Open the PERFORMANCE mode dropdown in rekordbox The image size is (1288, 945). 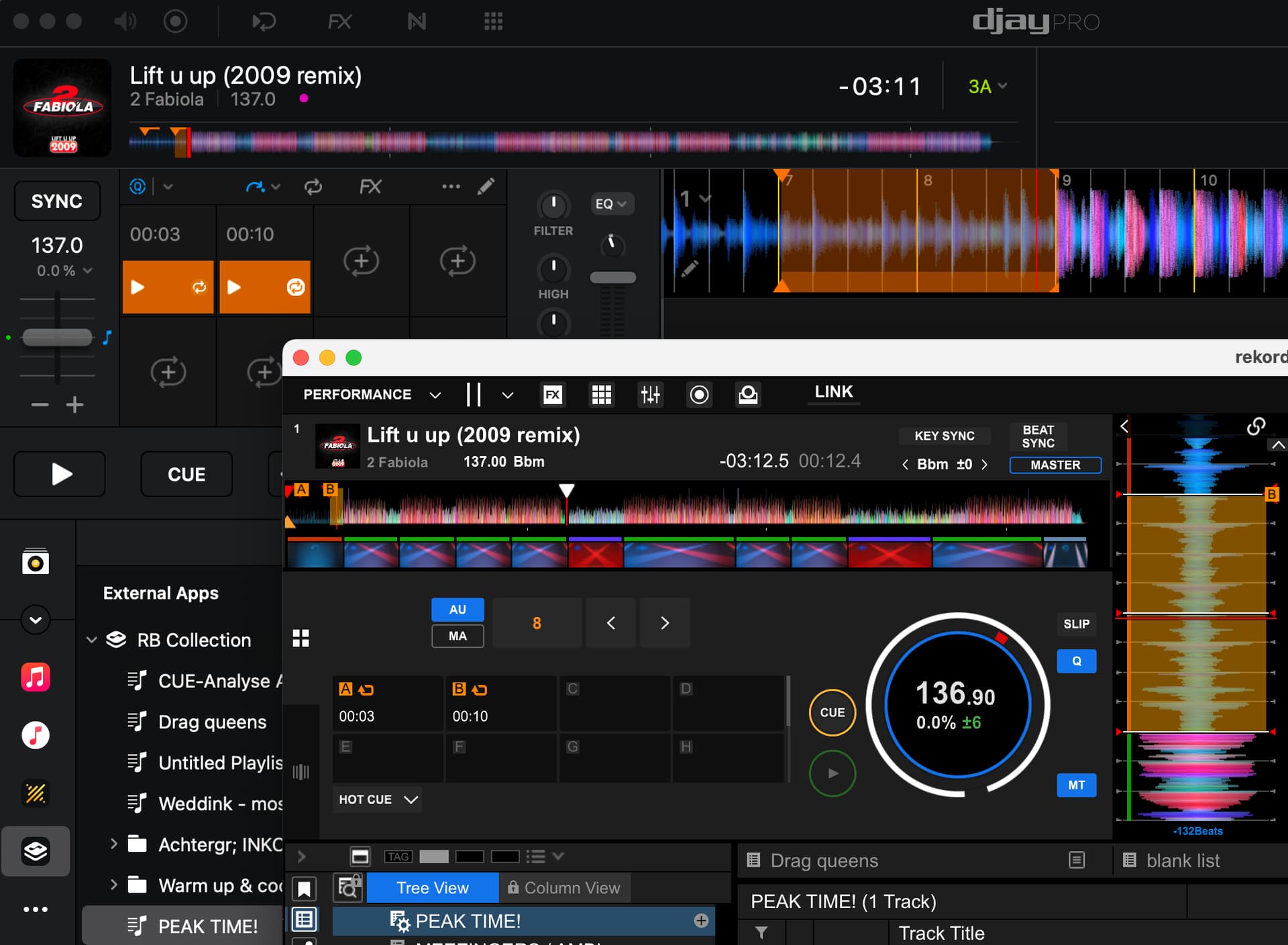[372, 394]
